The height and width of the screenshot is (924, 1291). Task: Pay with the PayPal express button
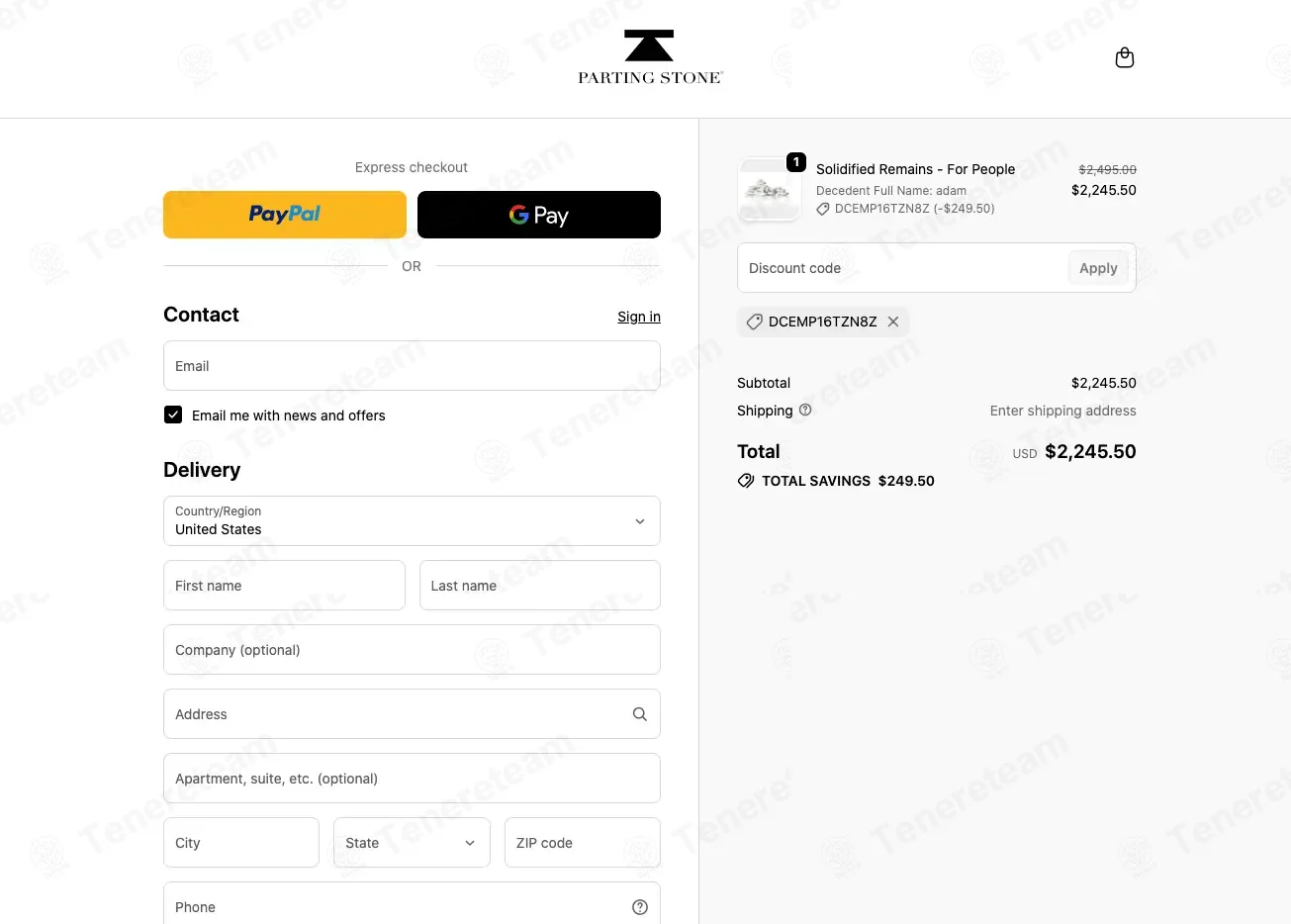[x=285, y=215]
